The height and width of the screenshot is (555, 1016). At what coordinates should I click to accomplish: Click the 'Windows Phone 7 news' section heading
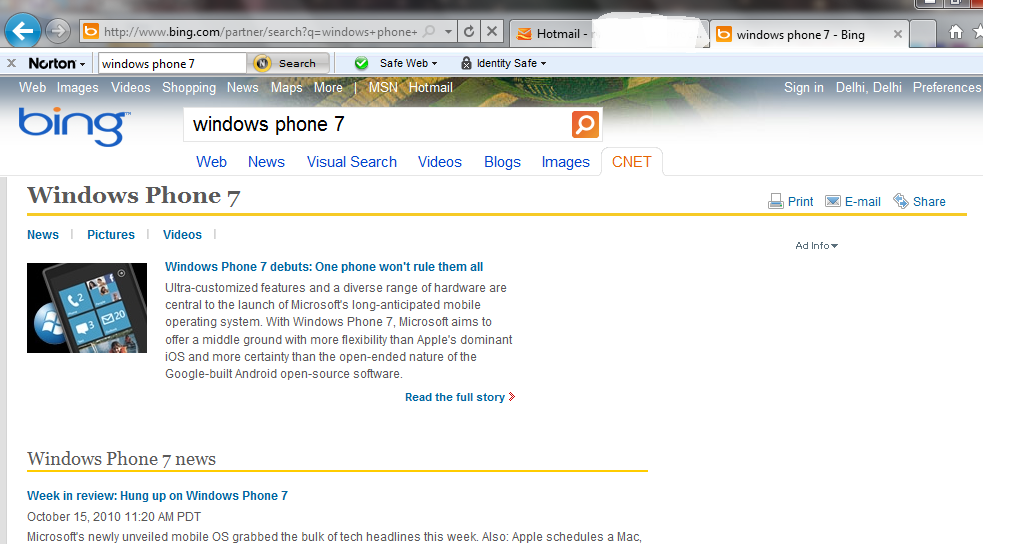(121, 459)
